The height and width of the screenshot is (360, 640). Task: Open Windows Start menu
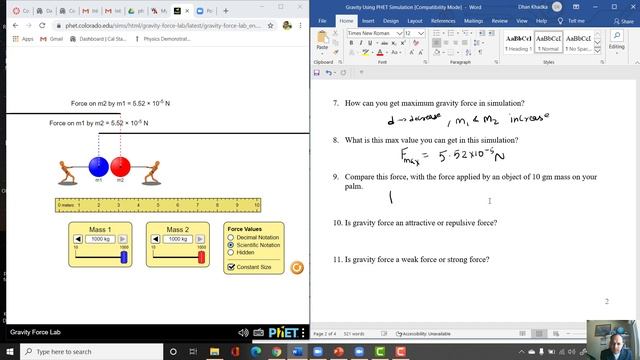(x=10, y=351)
